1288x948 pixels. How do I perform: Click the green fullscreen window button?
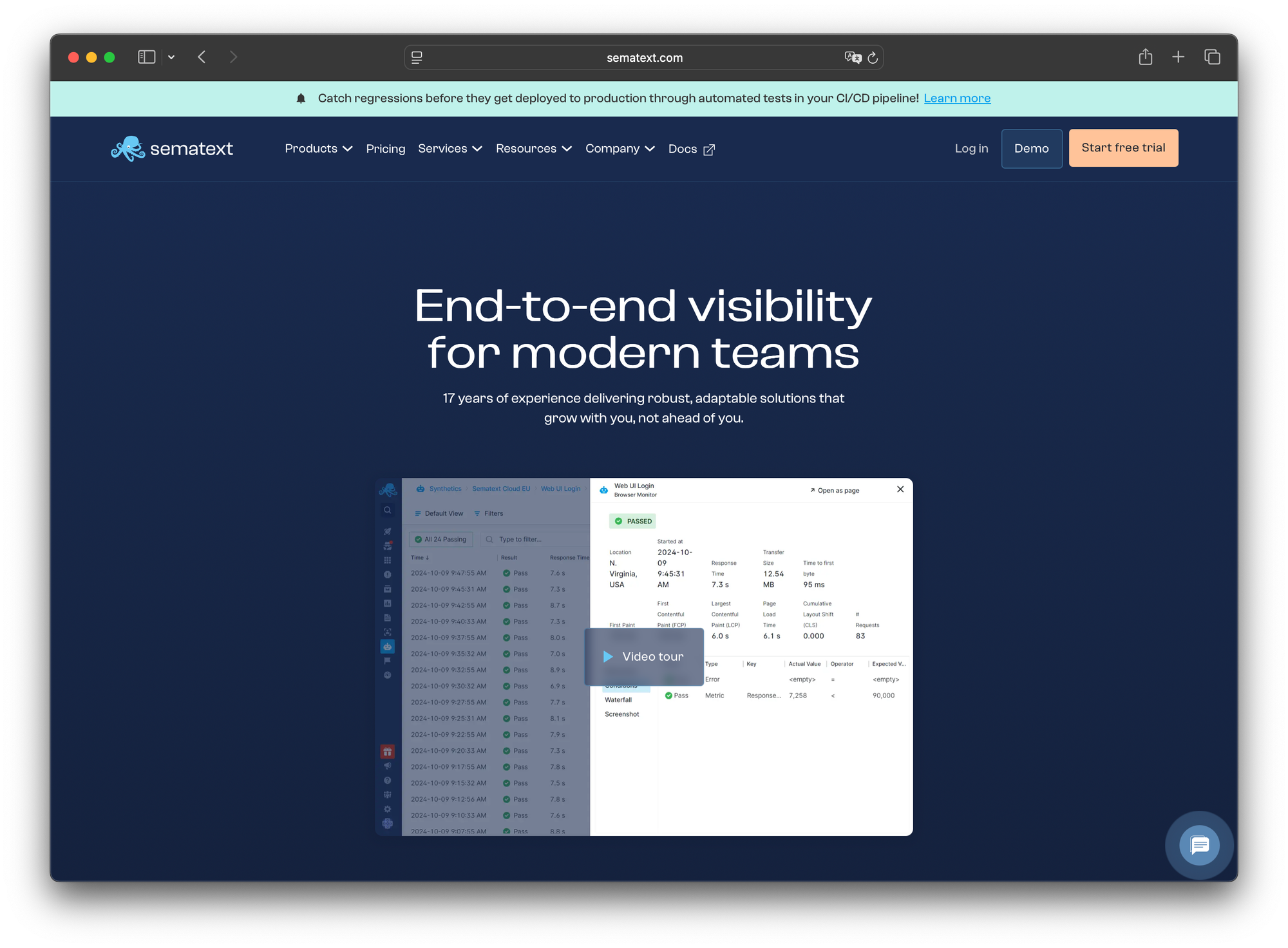109,57
